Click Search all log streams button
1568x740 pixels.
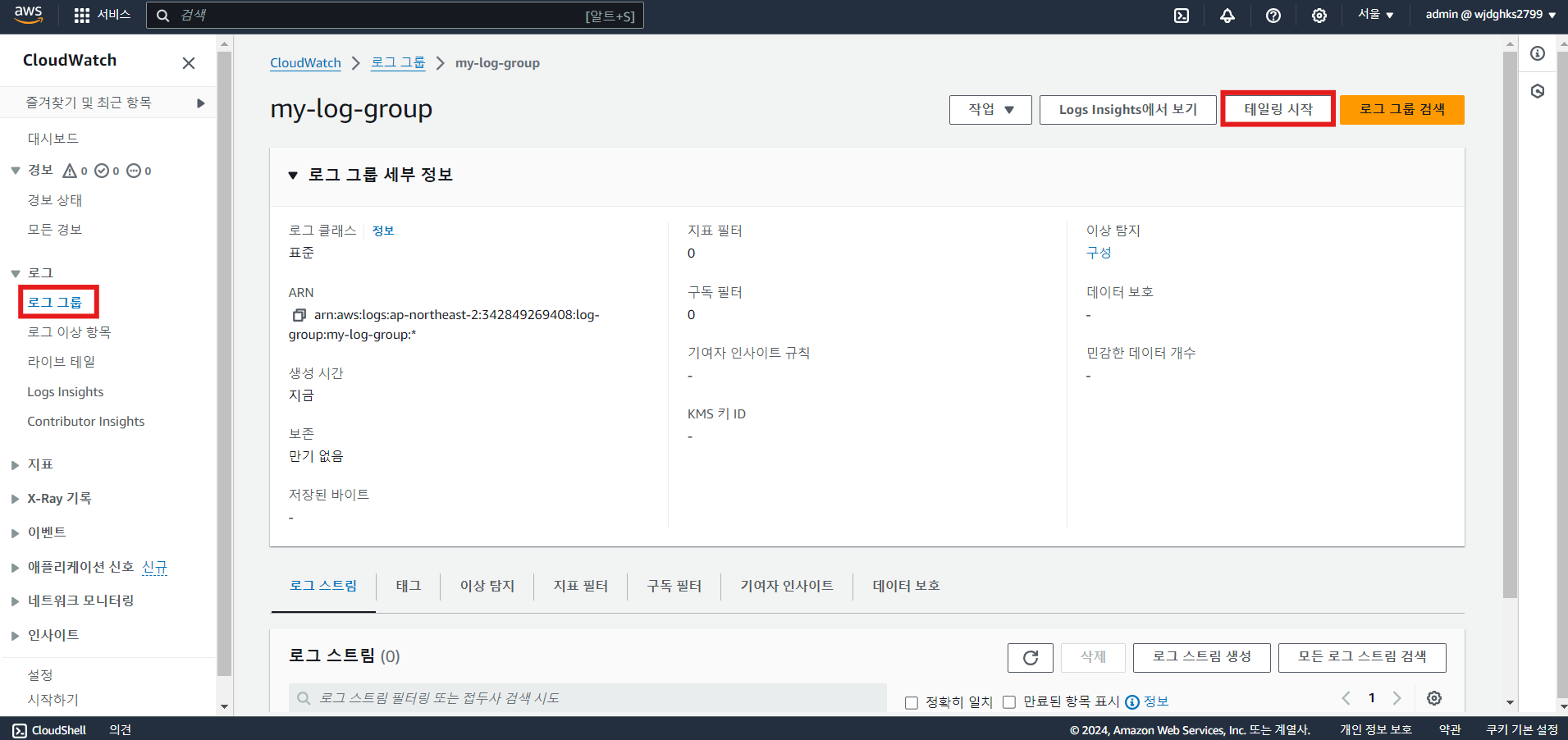tap(1362, 657)
